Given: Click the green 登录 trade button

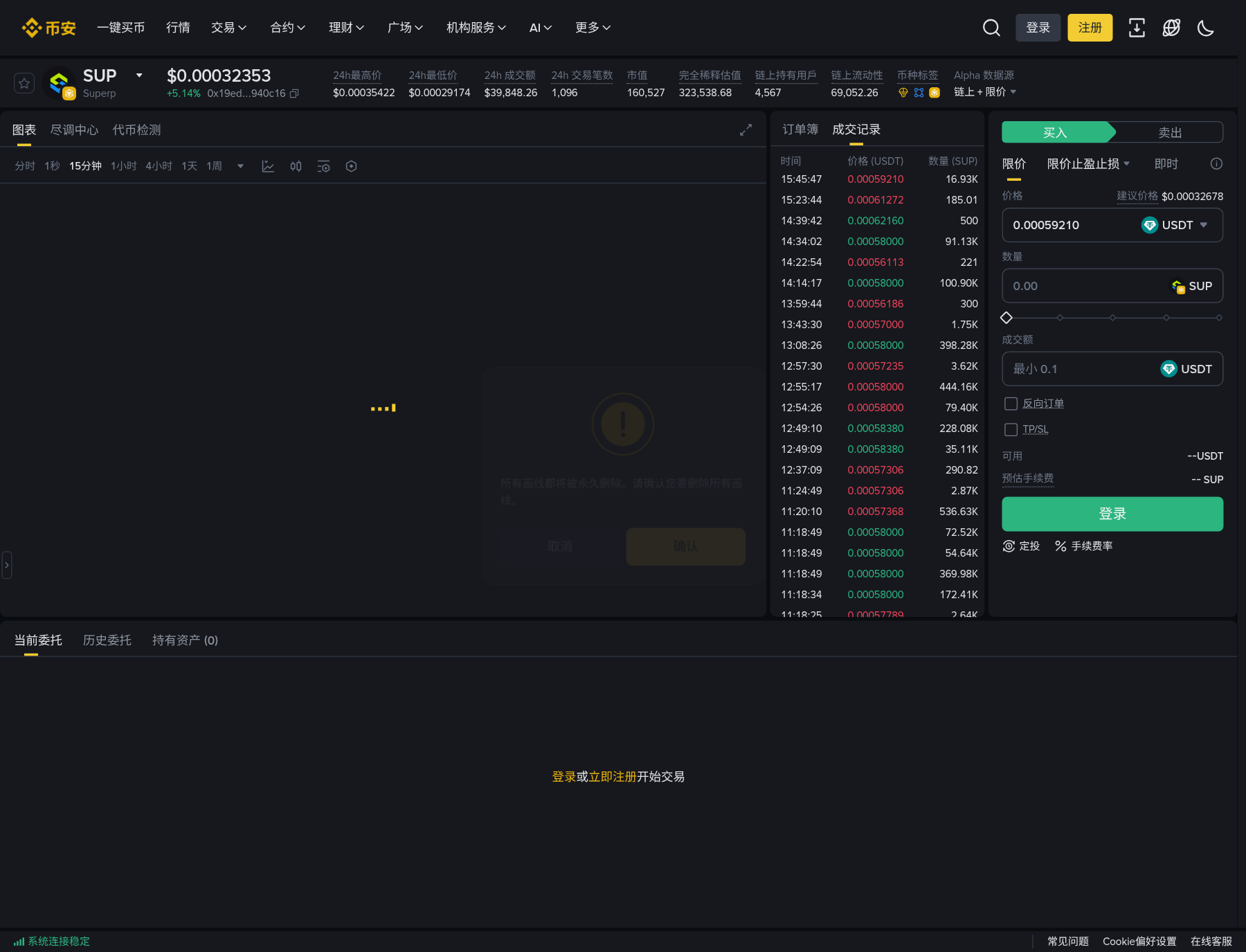Looking at the screenshot, I should pyautogui.click(x=1112, y=514).
